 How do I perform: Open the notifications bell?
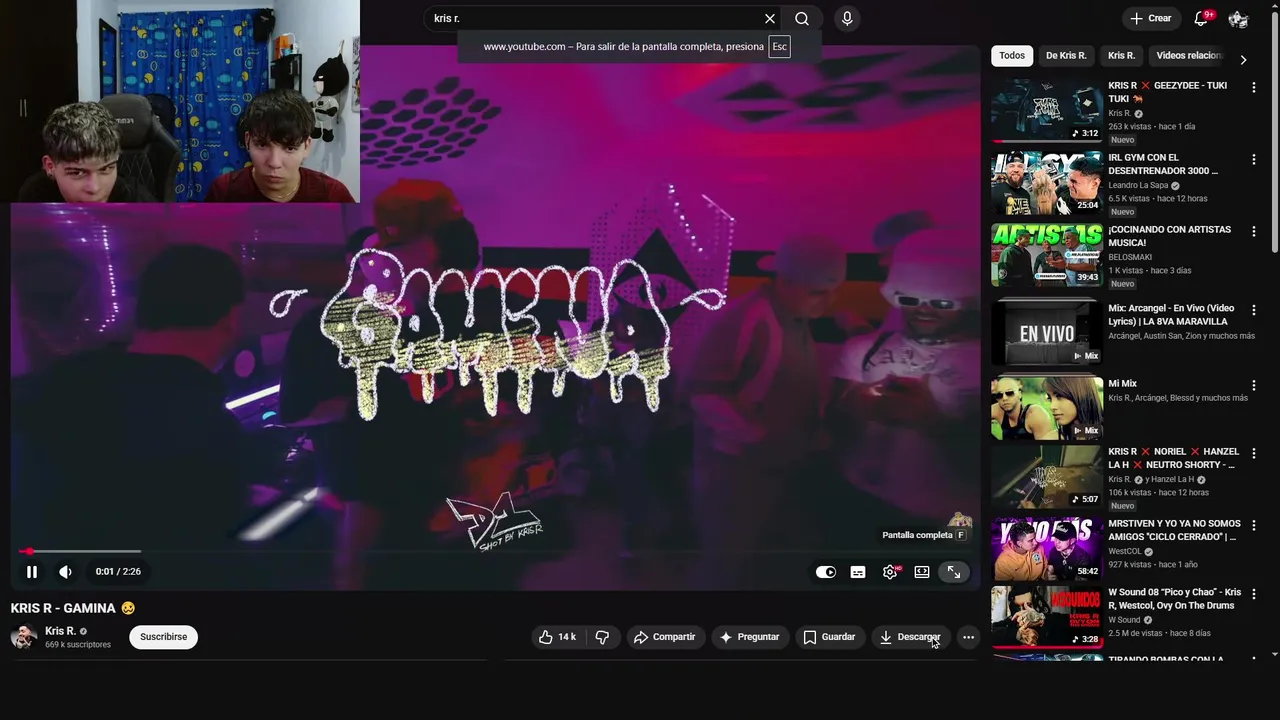click(x=1201, y=19)
